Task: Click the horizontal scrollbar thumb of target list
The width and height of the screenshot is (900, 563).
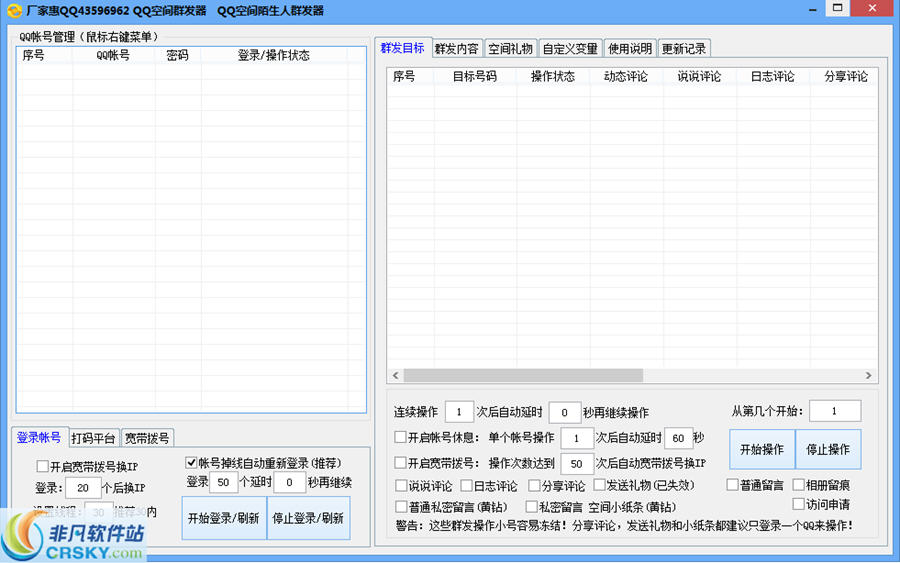Action: (522, 376)
